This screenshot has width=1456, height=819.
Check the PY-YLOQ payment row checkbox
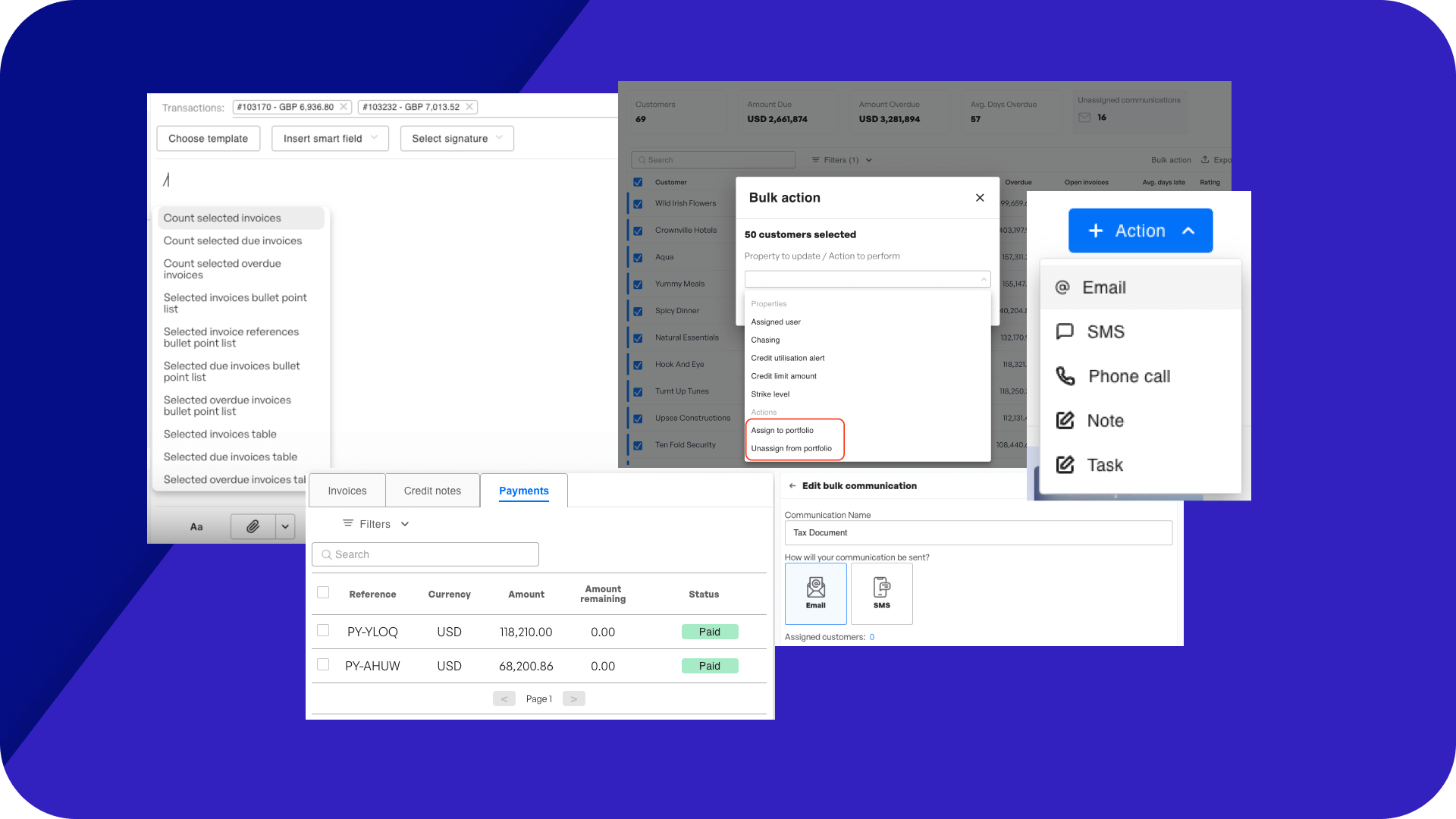click(323, 630)
